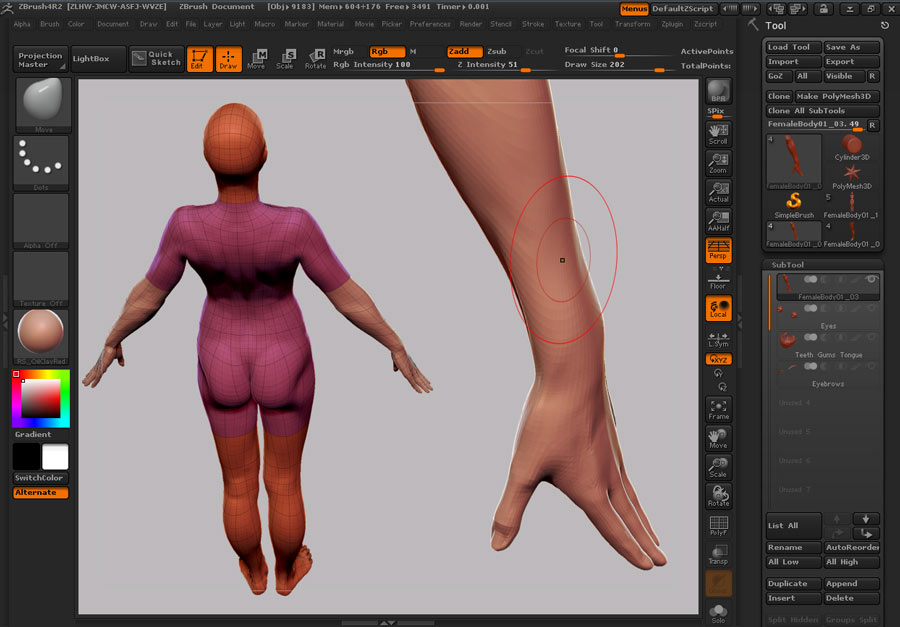Click the Solo mode icon
The width and height of the screenshot is (900, 627).
pyautogui.click(x=718, y=613)
